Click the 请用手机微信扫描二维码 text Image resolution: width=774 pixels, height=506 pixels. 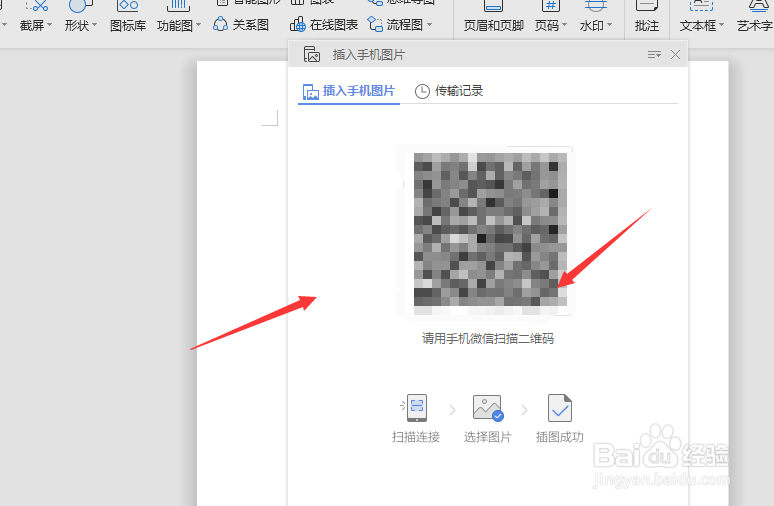click(488, 339)
